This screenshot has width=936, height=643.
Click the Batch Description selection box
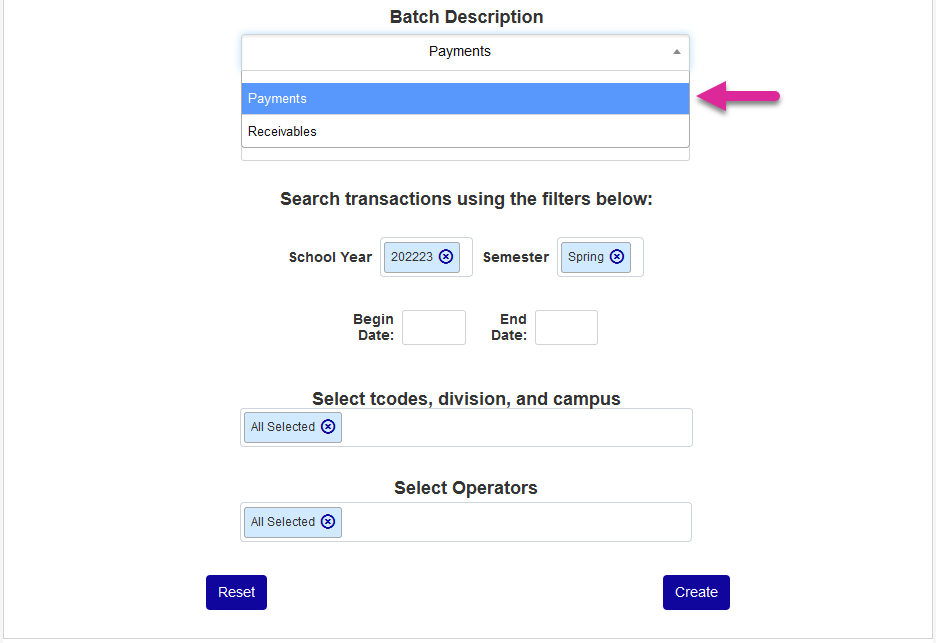459,52
